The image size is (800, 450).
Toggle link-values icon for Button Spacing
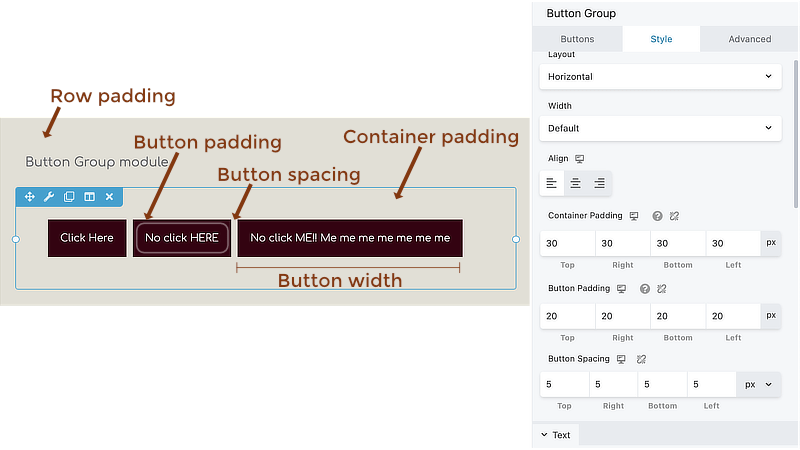click(641, 359)
